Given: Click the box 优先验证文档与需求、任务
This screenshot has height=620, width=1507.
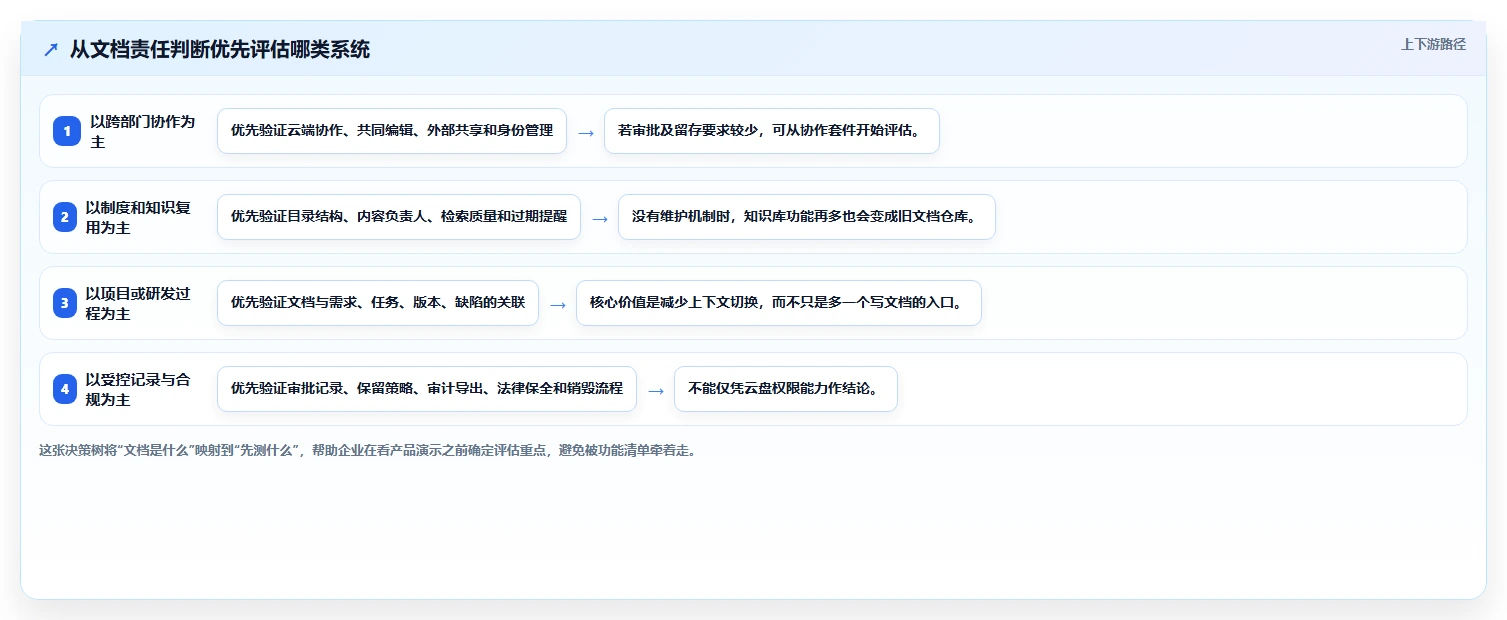Looking at the screenshot, I should (378, 303).
